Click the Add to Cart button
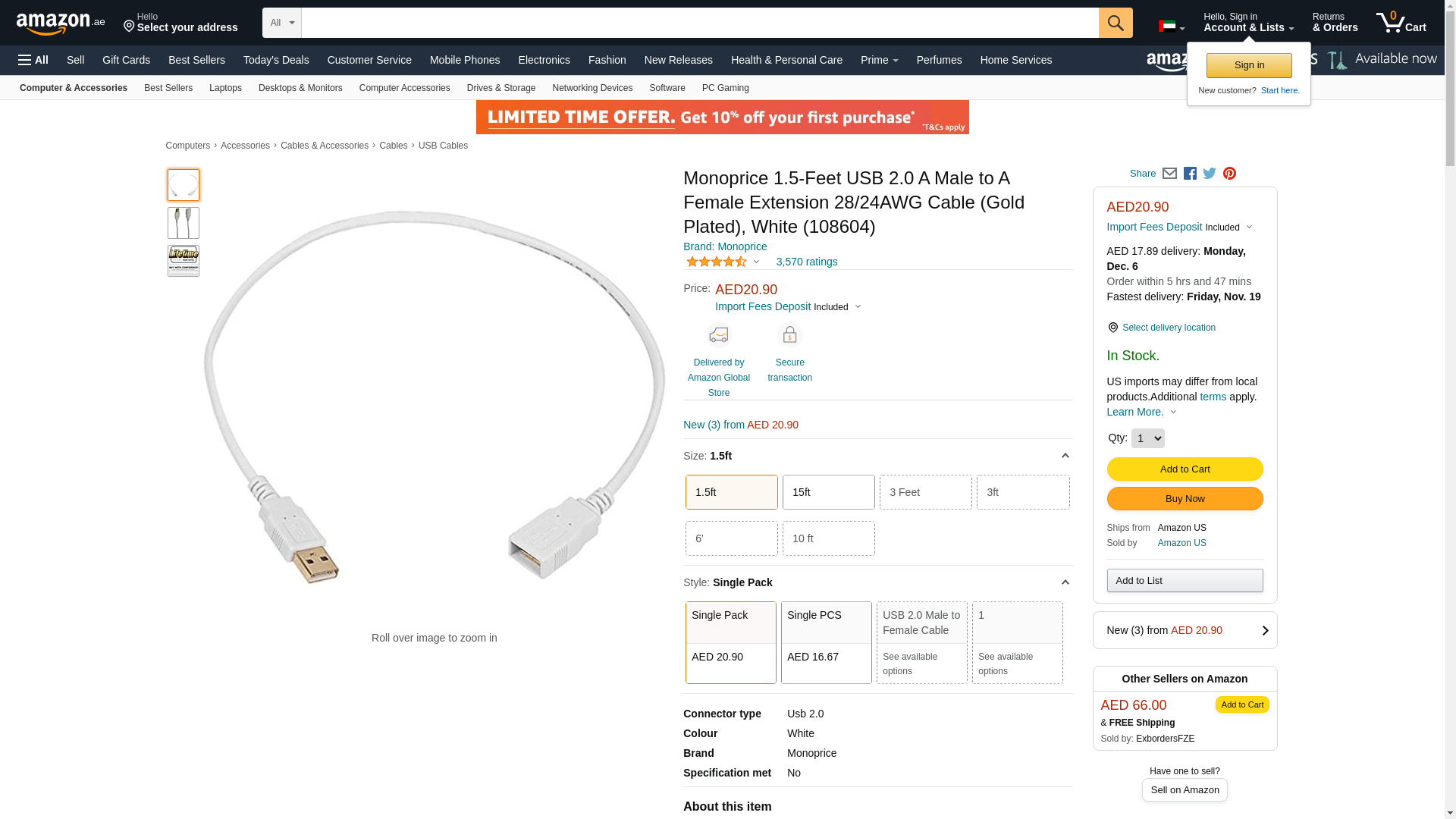The width and height of the screenshot is (1456, 819). click(1185, 469)
